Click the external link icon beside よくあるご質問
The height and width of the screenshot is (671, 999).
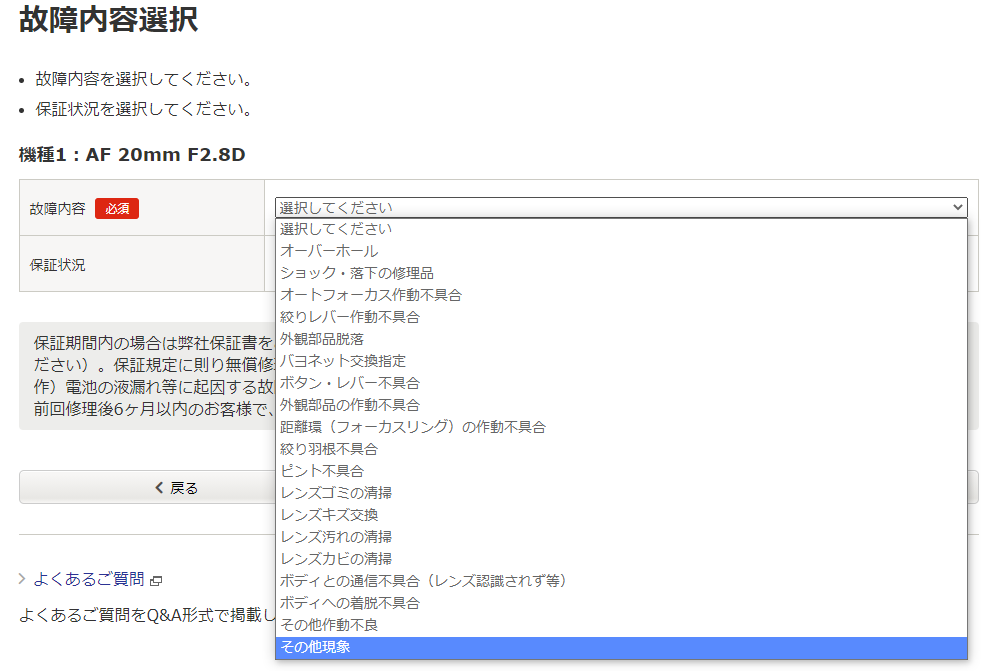(156, 580)
